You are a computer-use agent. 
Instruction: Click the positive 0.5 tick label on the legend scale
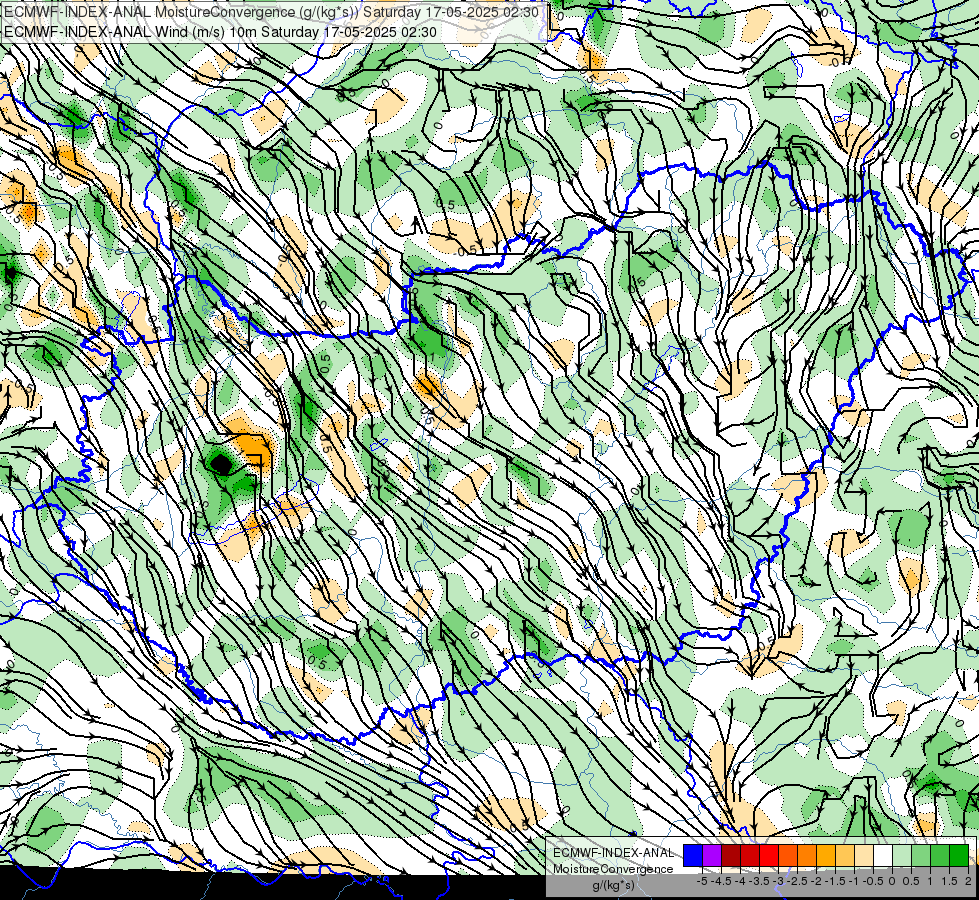pos(911,881)
